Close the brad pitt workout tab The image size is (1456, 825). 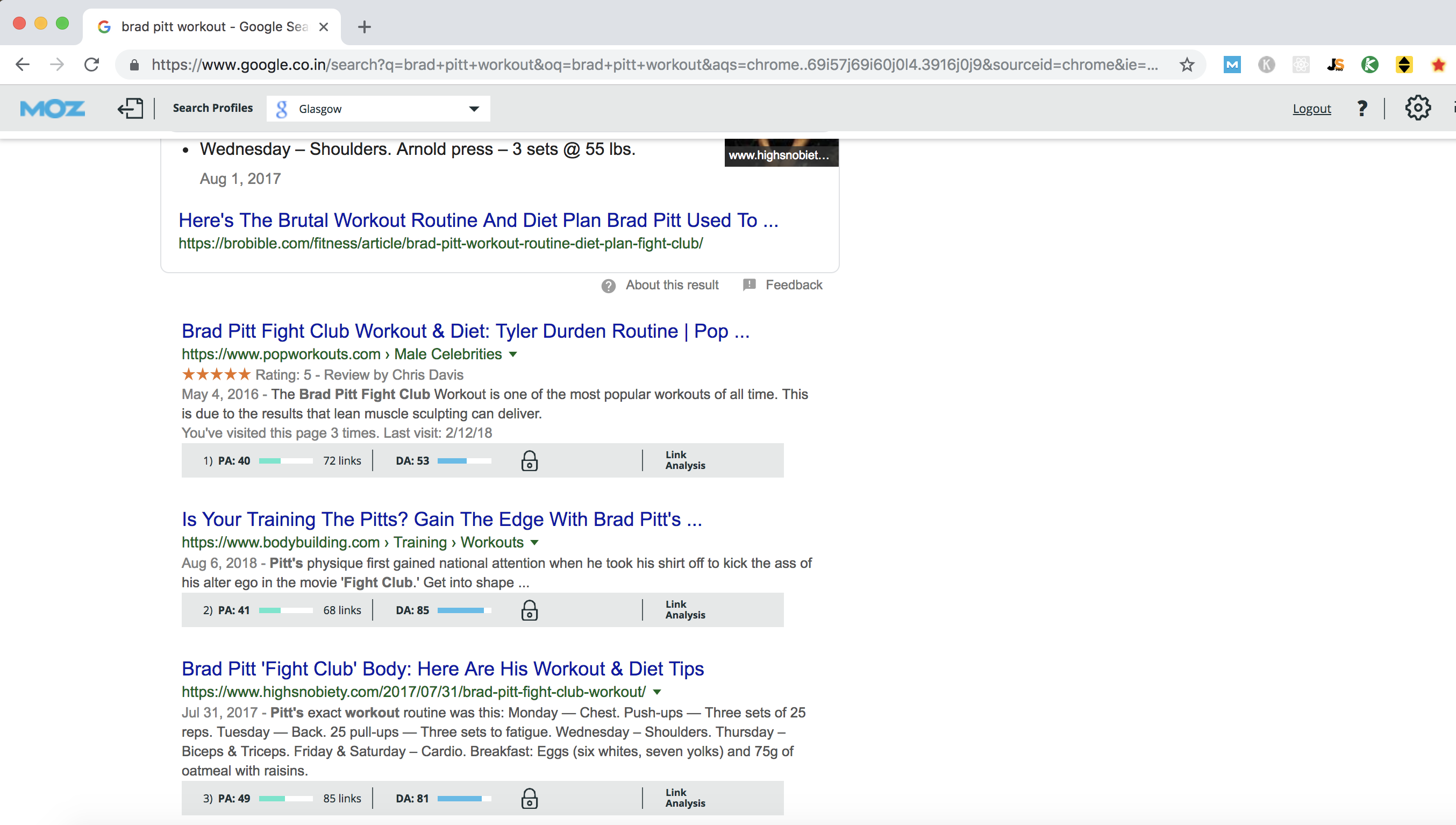(323, 27)
